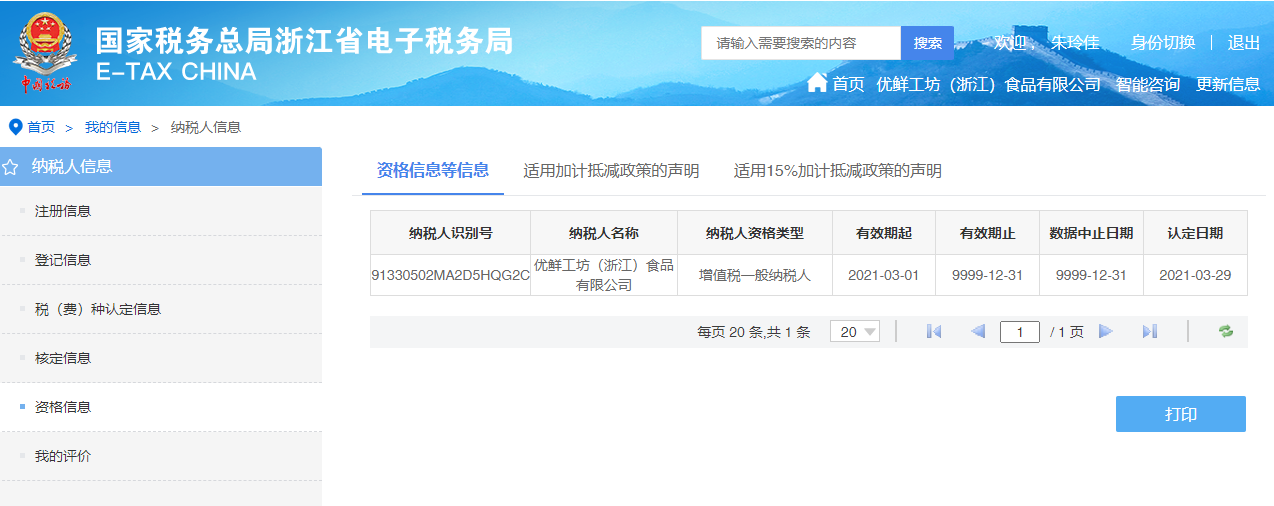Click the star icon beside 纳税人信息

click(x=11, y=167)
